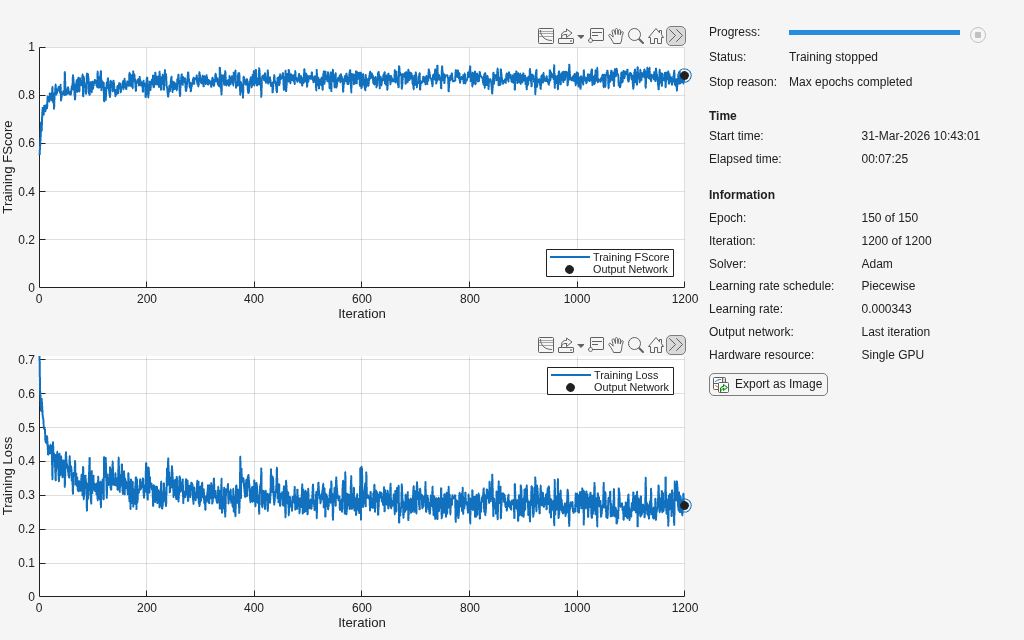Select zoom tool on Training Loss plot
Viewport: 1024px width, 640px height.
(635, 345)
